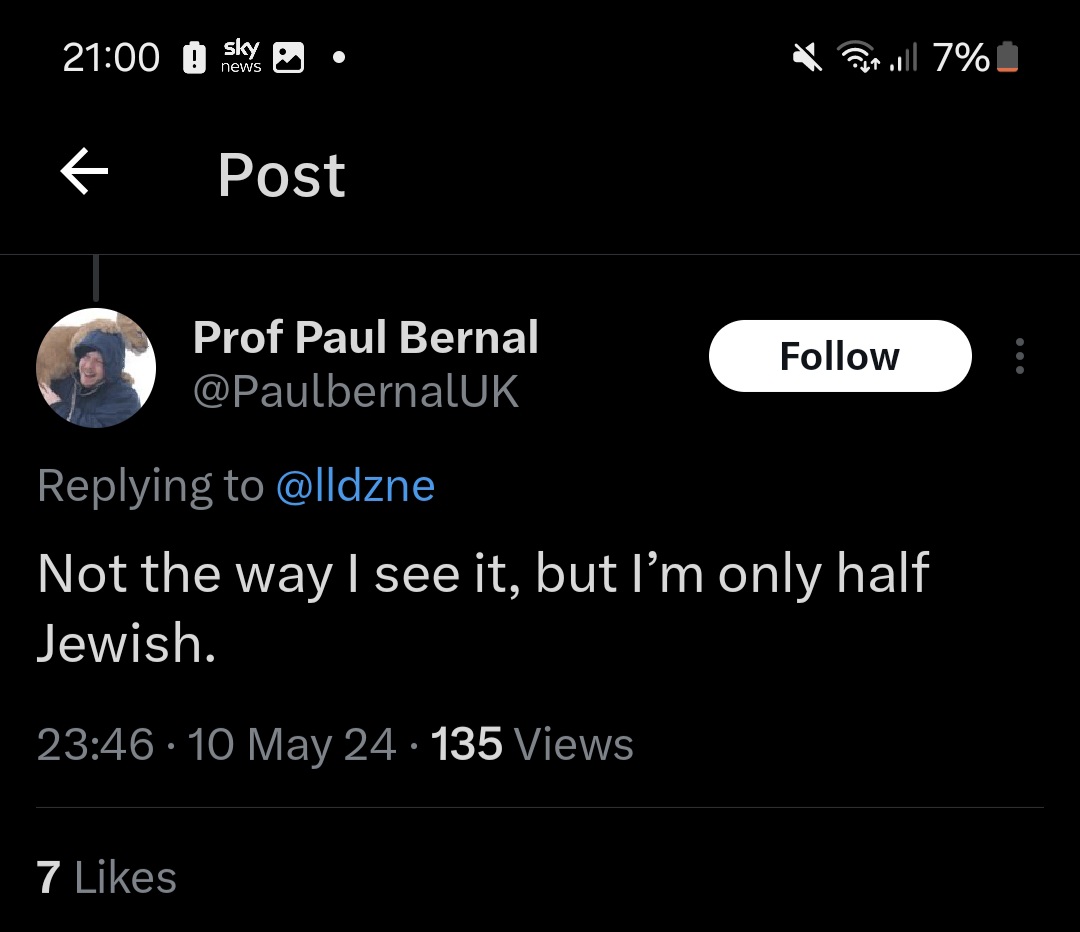Tap the battery warning icon in status bar
The width and height of the screenshot is (1080, 932).
(196, 57)
